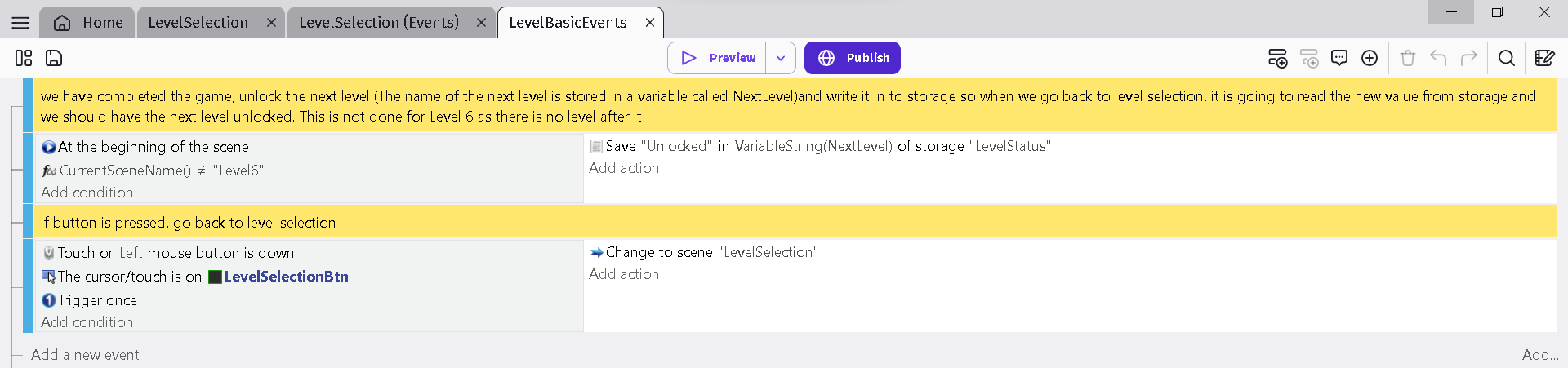
Task: Click the circled plus add icon
Action: [1370, 58]
